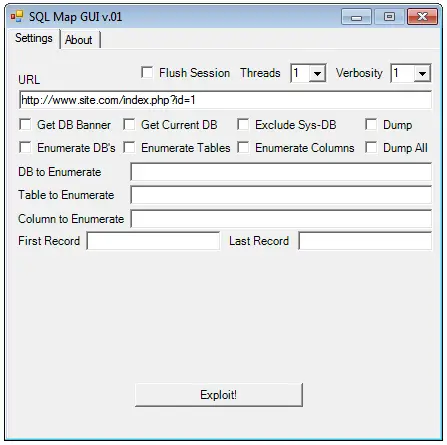Open the Threads dropdown

click(x=317, y=73)
